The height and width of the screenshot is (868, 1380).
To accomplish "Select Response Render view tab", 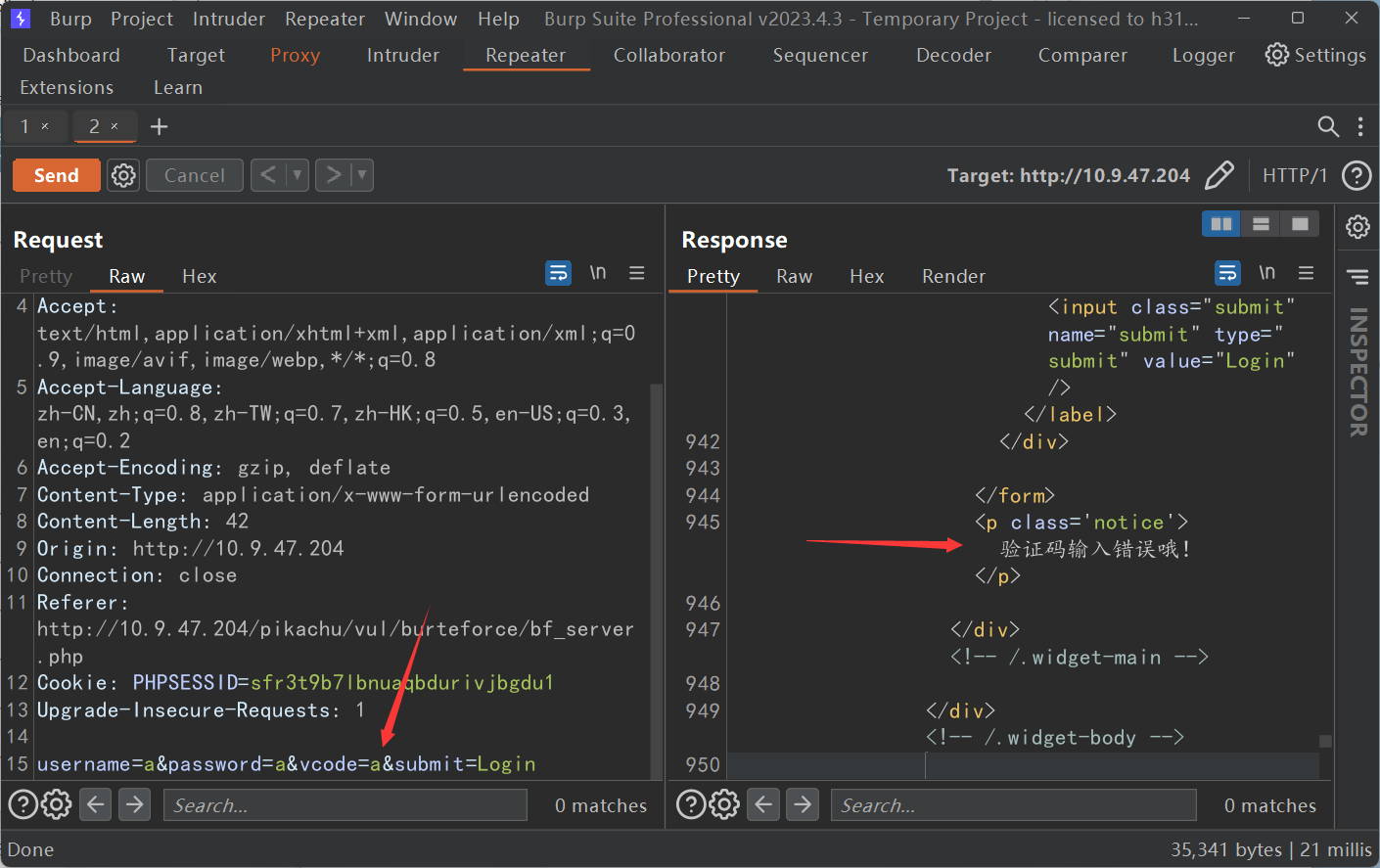I will point(953,276).
